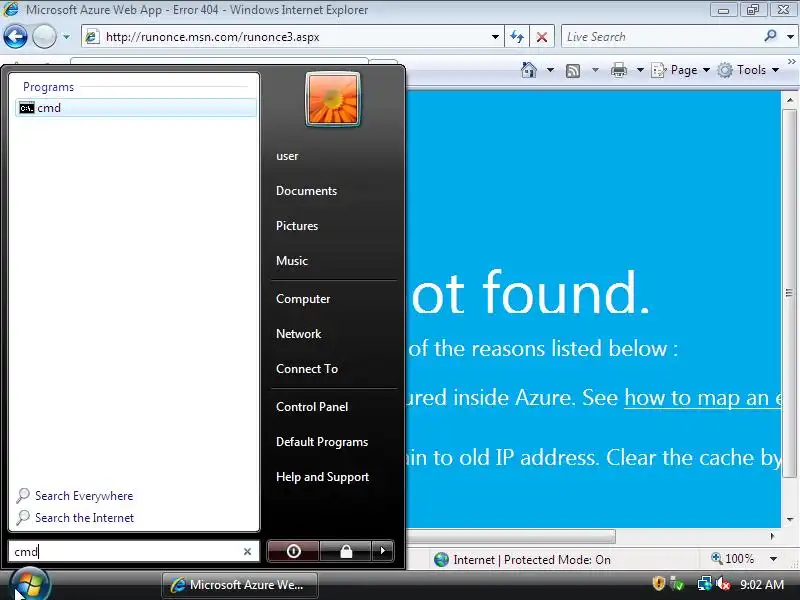
Task: Open the user folder link
Action: (x=287, y=156)
